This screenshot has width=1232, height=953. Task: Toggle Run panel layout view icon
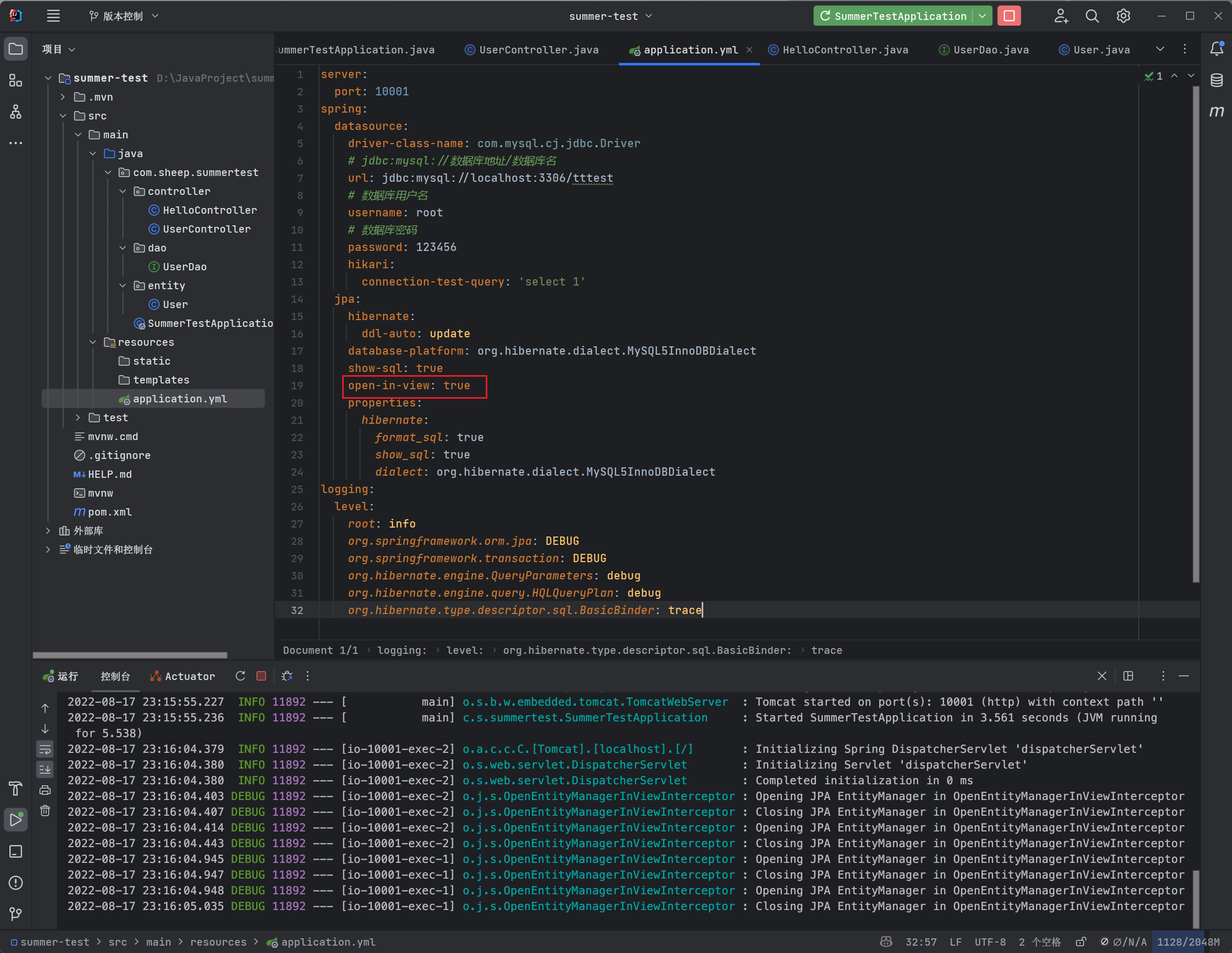[x=1128, y=675]
